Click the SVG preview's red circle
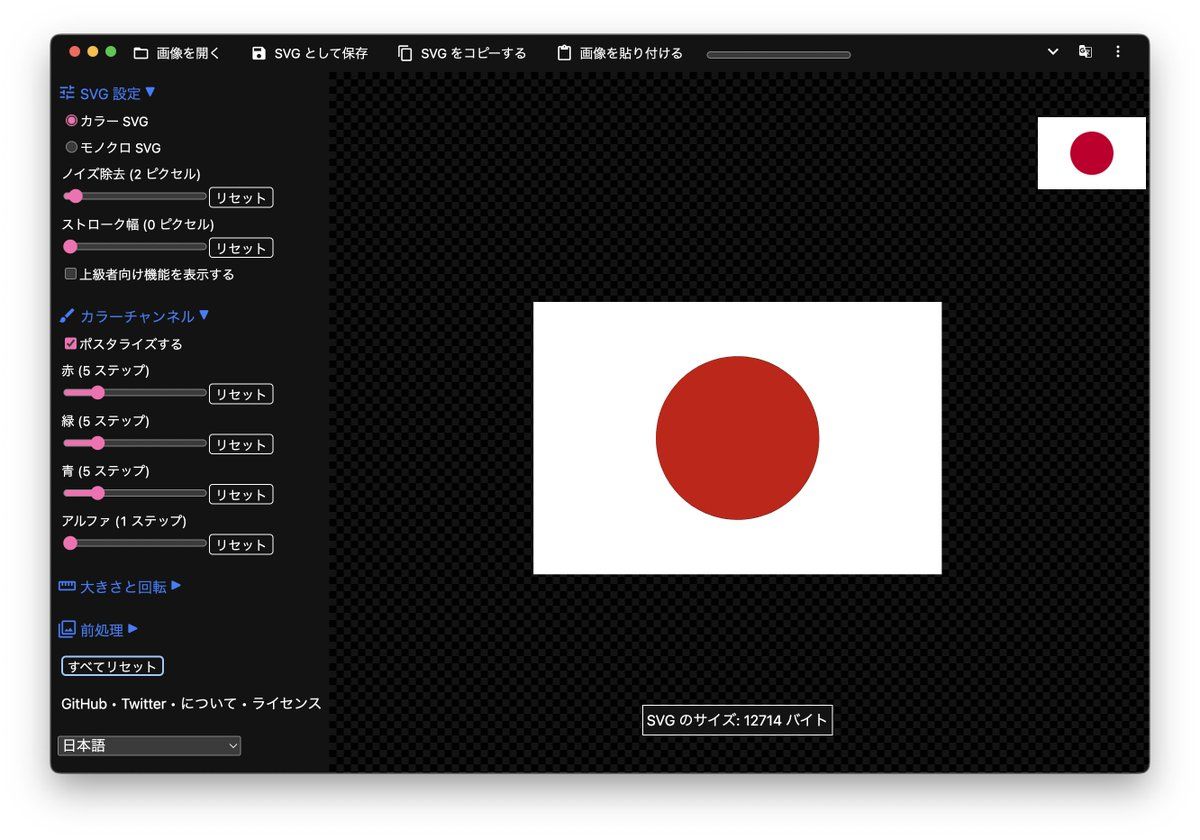Image resolution: width=1200 pixels, height=840 pixels. [x=737, y=438]
